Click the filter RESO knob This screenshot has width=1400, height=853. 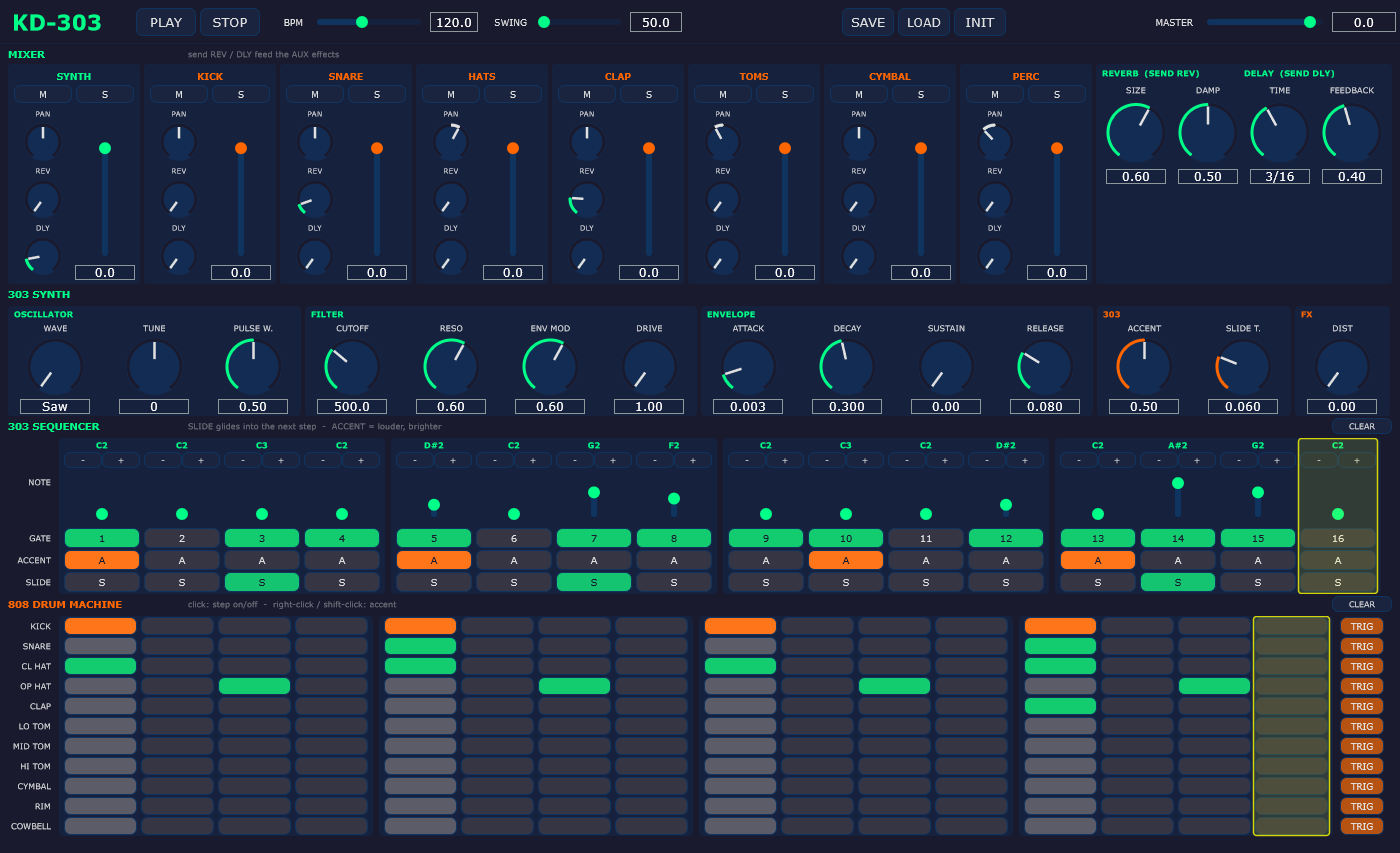(x=451, y=366)
